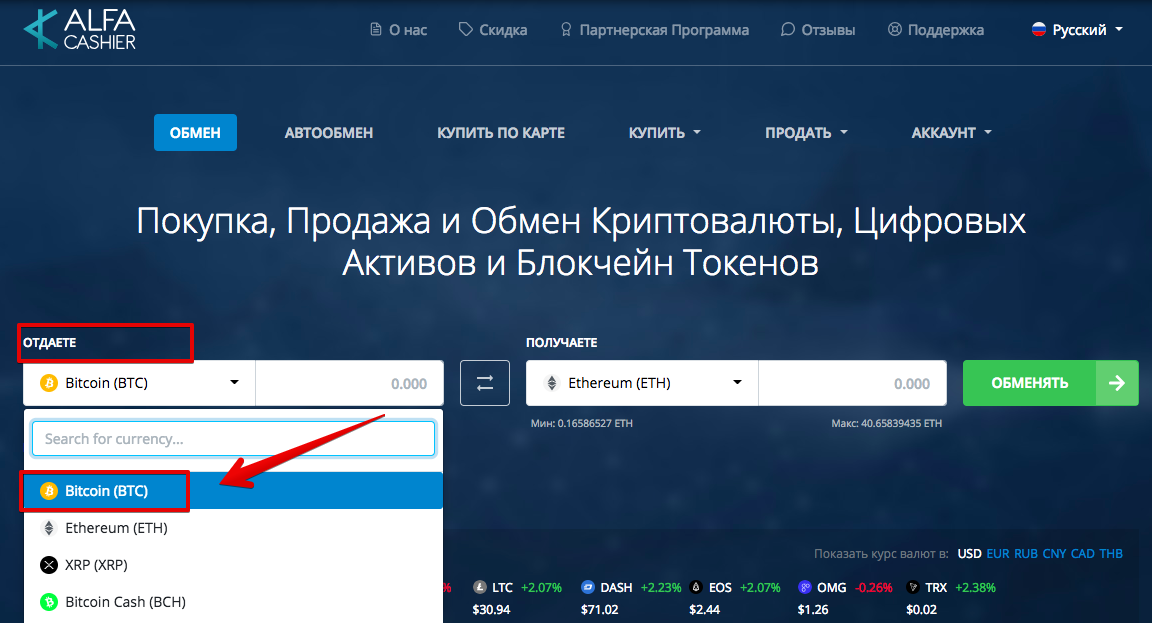Click the Bitcoin coin icon in ОТДАЕТЕ selector
The width and height of the screenshot is (1152, 623).
(x=49, y=383)
